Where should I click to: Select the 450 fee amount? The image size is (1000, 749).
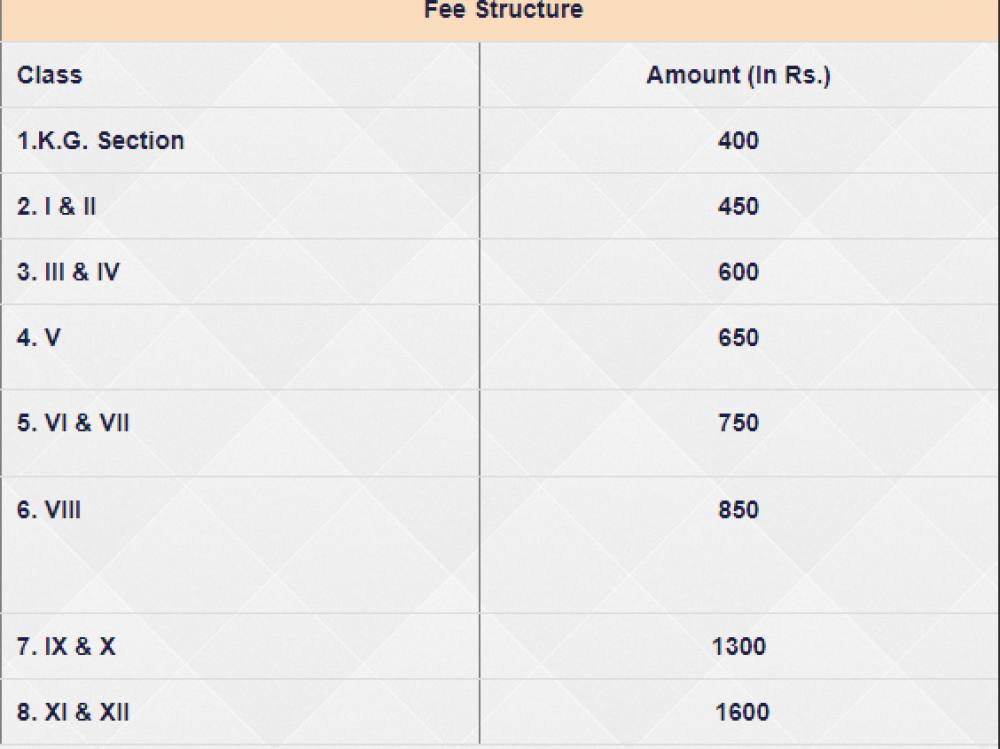(738, 207)
